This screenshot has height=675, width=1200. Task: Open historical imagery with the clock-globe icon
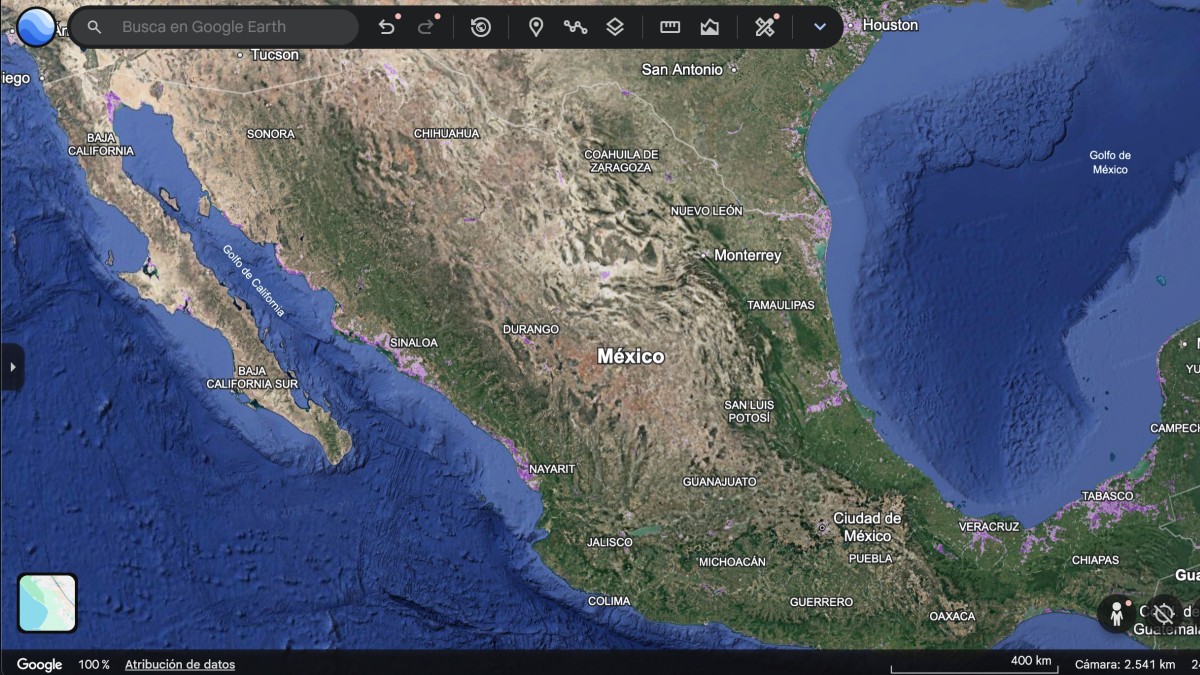click(481, 27)
